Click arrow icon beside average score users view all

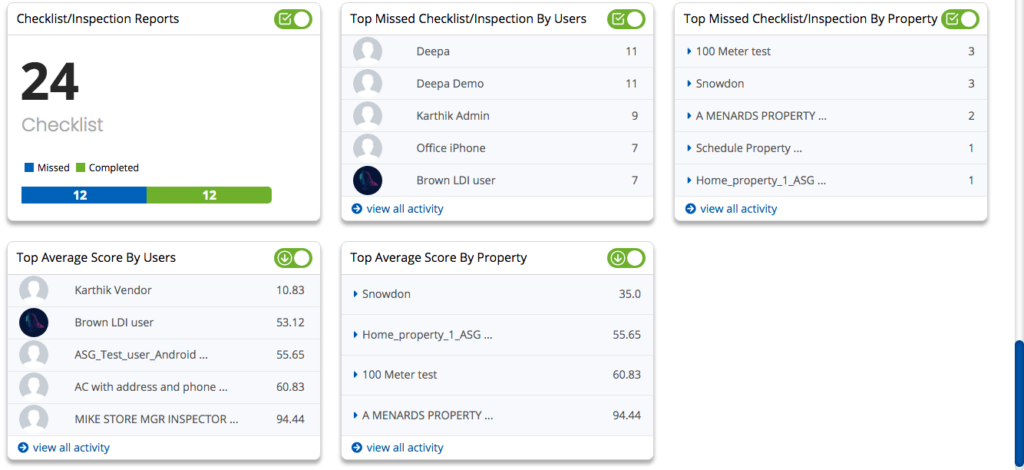click(x=24, y=448)
